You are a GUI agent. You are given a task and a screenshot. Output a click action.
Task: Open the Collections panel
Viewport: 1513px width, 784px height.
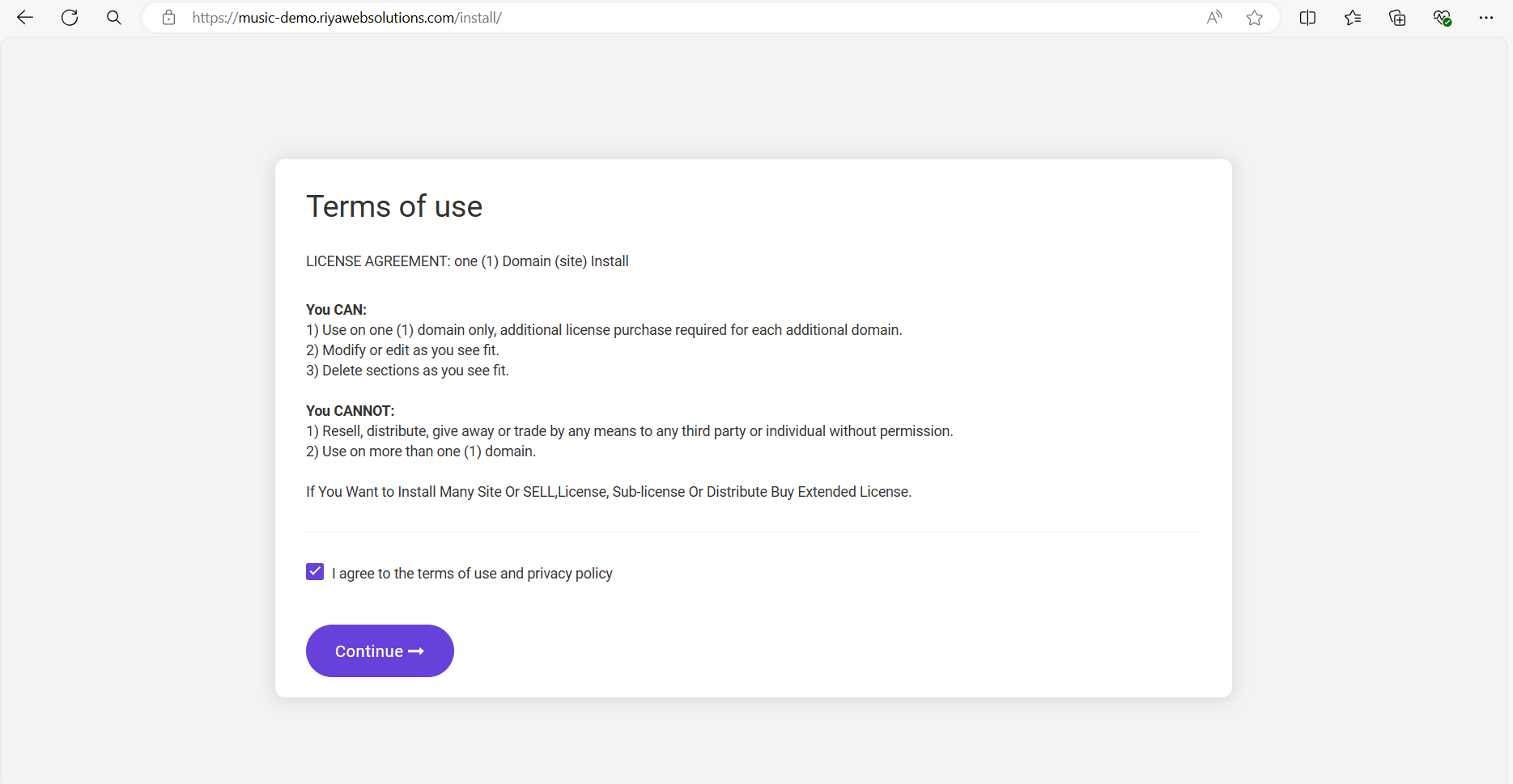pos(1397,18)
